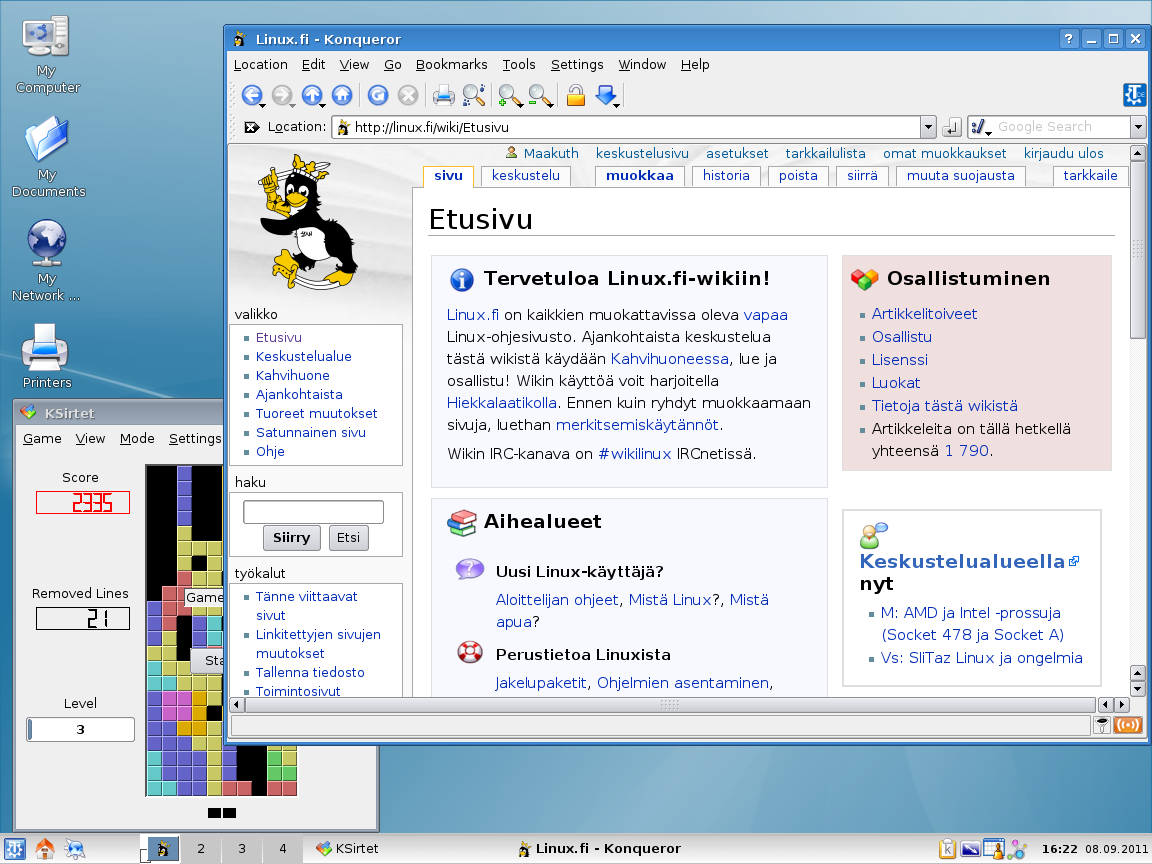Open the Bookmarks menu

(451, 64)
